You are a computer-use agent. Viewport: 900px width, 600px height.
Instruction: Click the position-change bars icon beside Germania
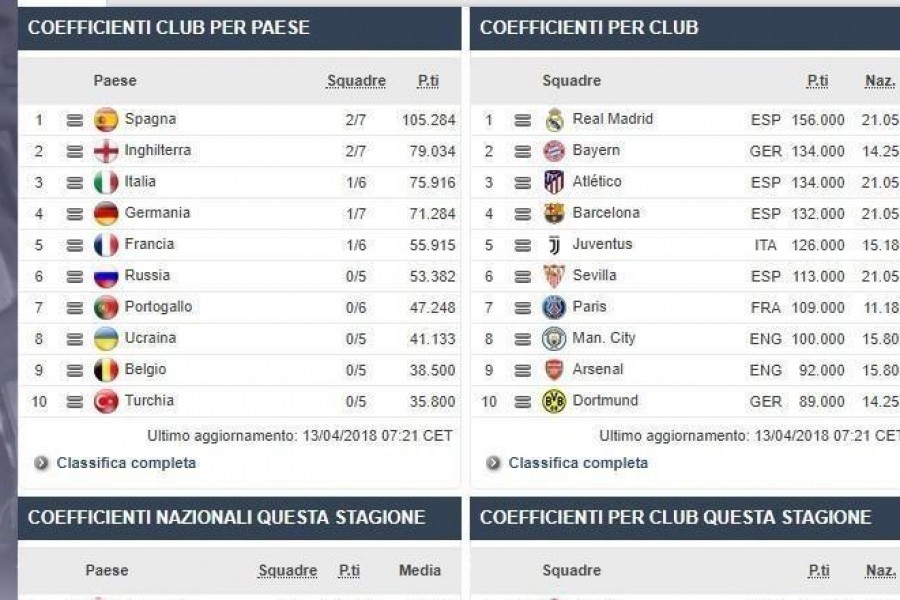75,214
